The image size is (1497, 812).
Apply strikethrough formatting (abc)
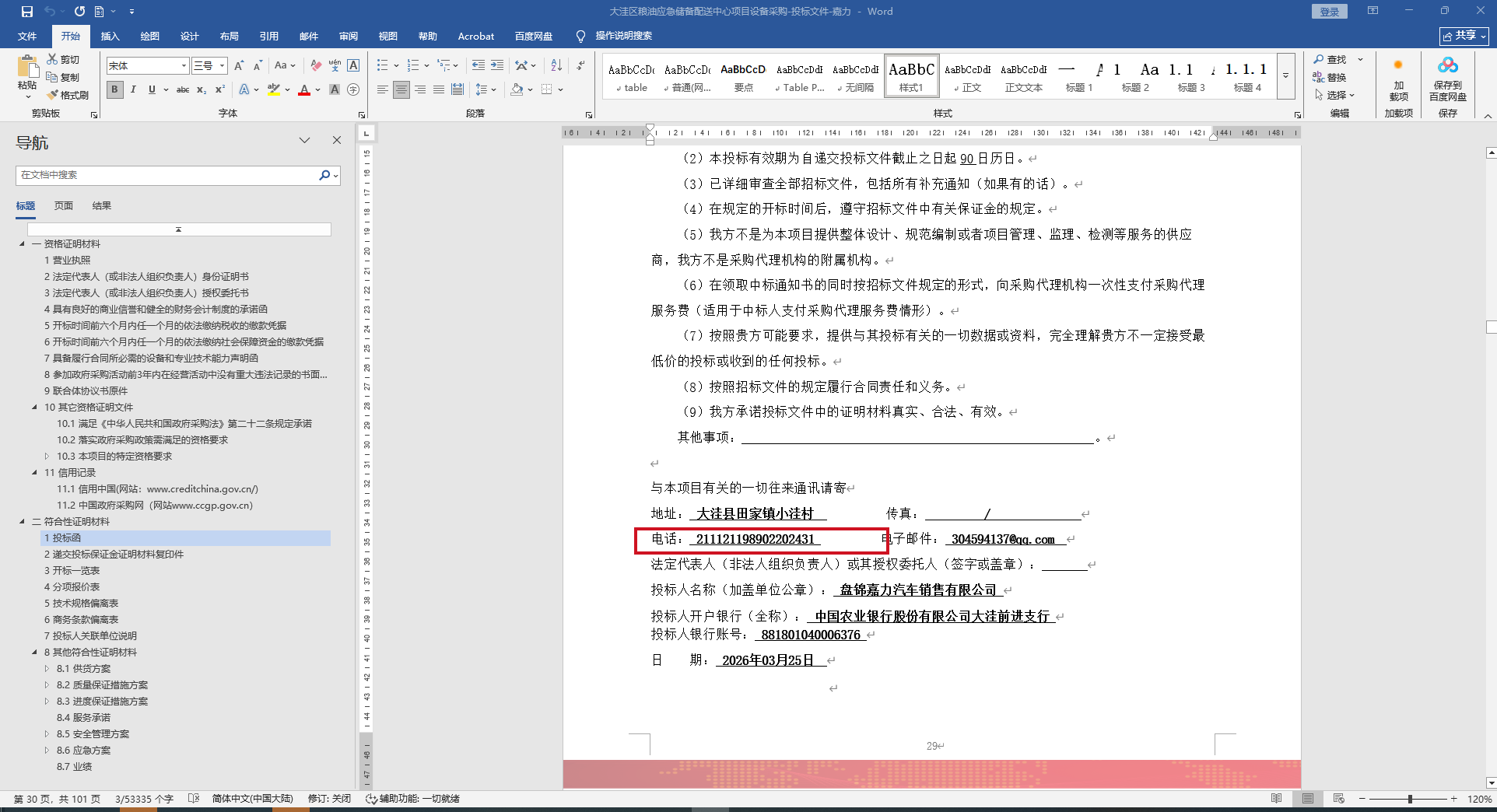coord(183,89)
